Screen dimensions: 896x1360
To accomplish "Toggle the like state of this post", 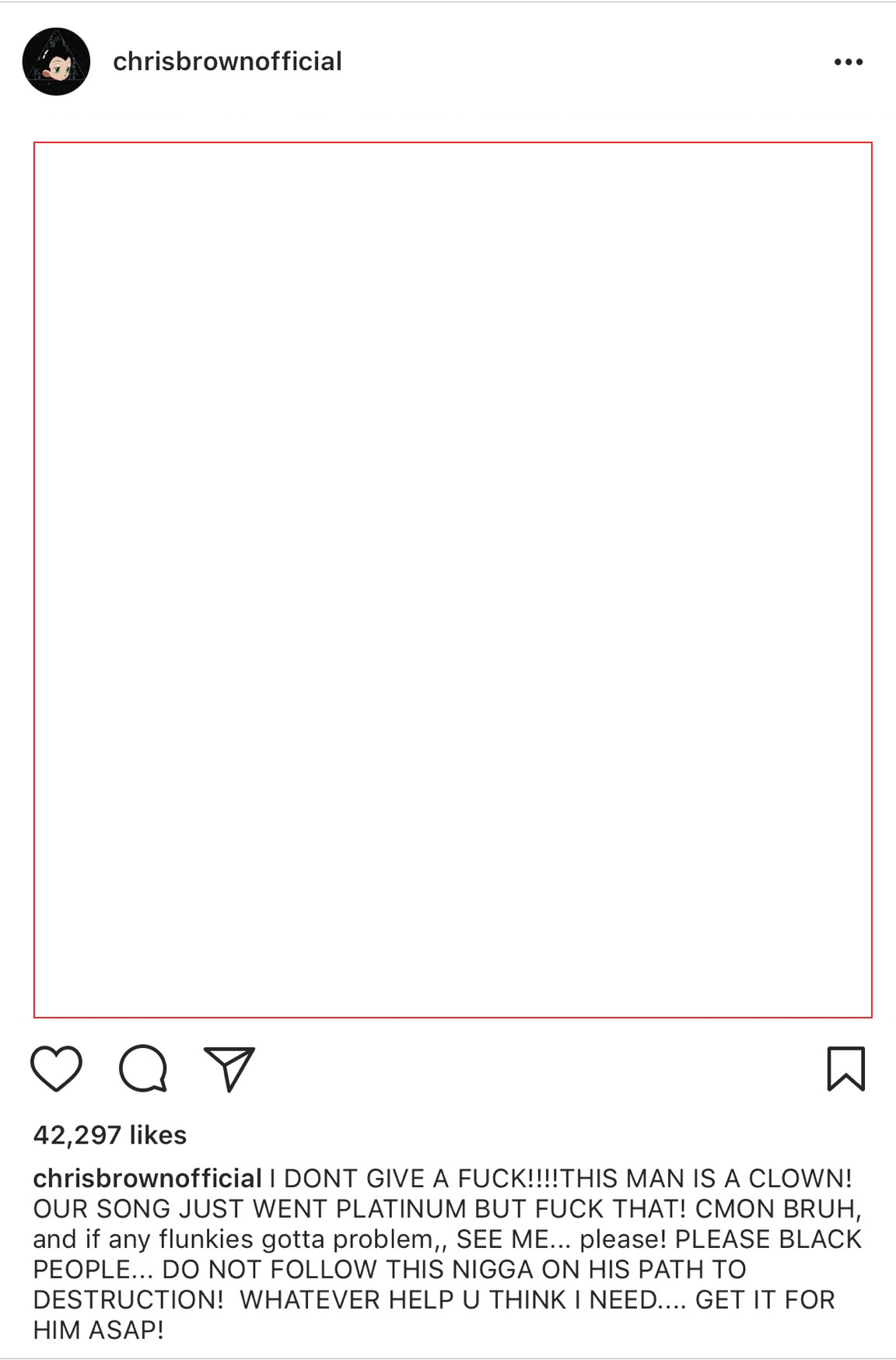I will [x=56, y=1068].
